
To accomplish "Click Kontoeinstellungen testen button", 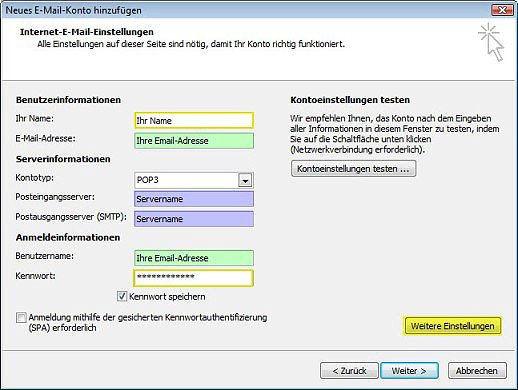I will tap(353, 169).
